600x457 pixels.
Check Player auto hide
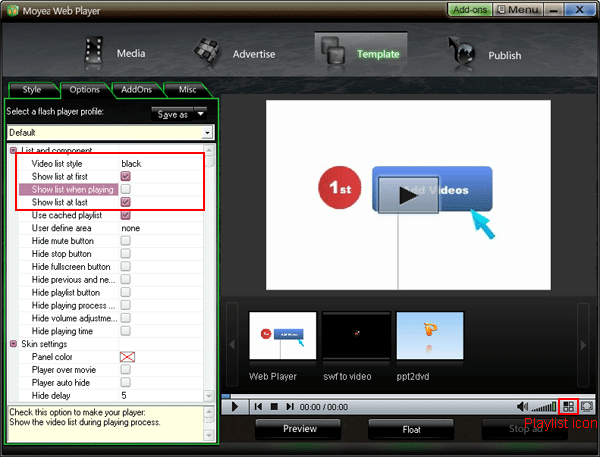pyautogui.click(x=126, y=382)
